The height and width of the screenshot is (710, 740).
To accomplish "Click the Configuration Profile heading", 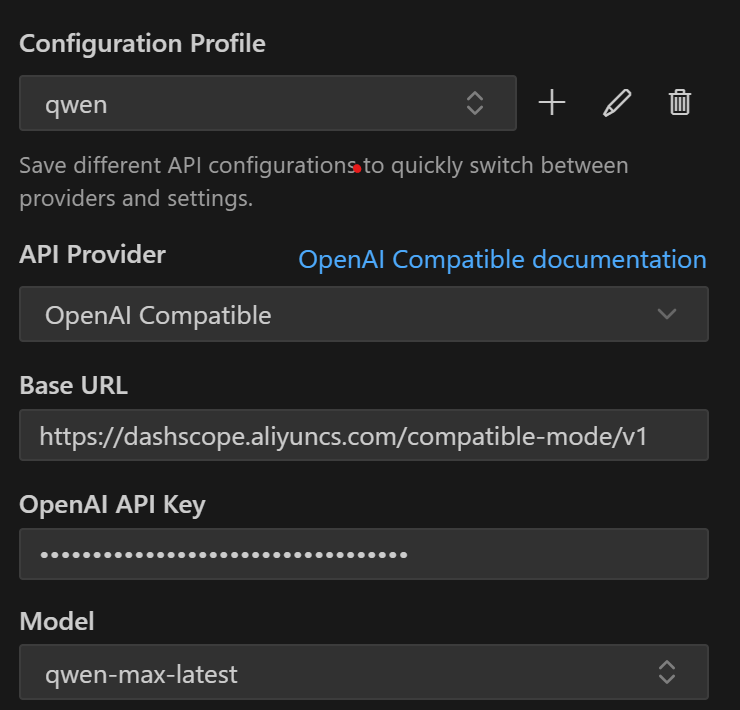I will [x=142, y=44].
